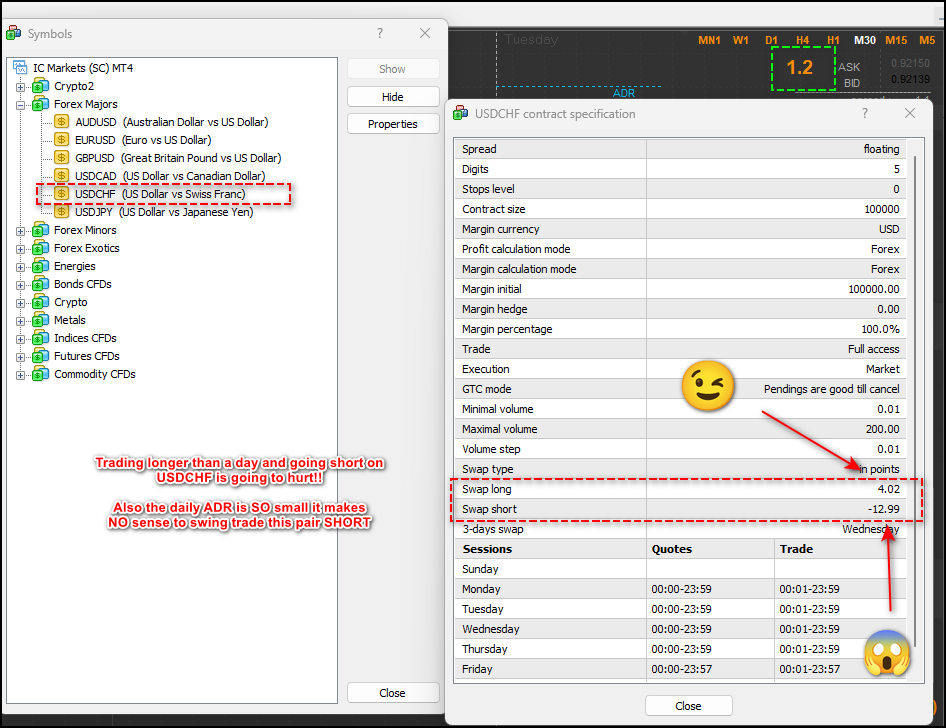Image resolution: width=946 pixels, height=728 pixels.
Task: Click the Futures CFDs group label
Action: point(87,356)
